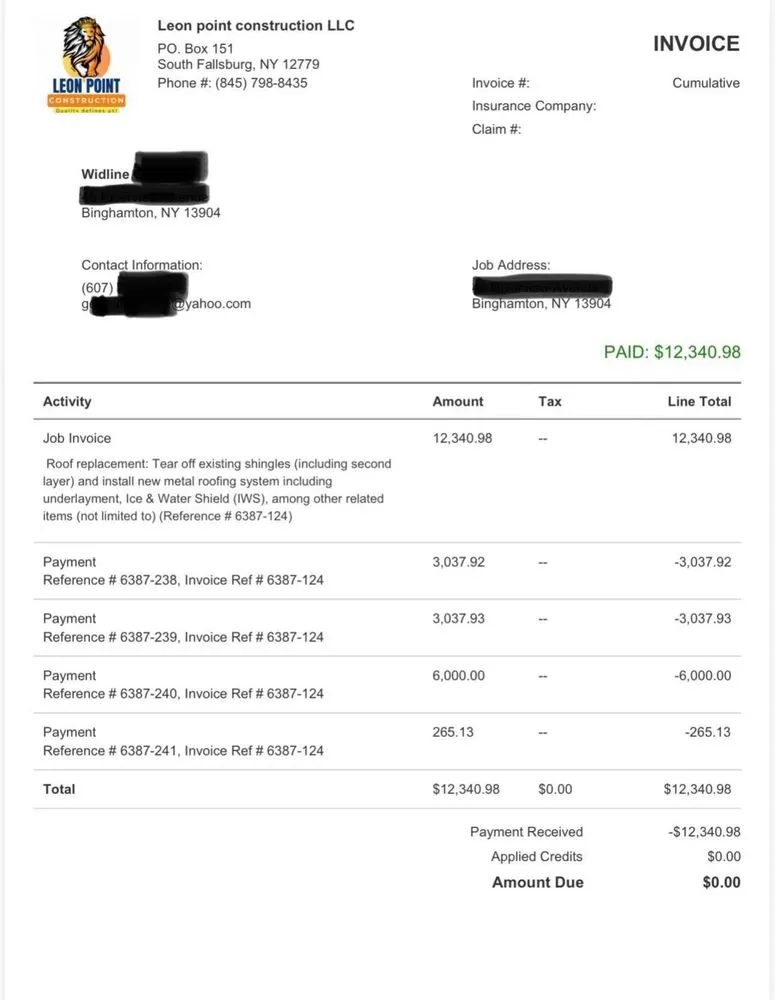Click the 6,000.00 payment amount
Screen dimensions: 775x1000
pyautogui.click(x=458, y=676)
